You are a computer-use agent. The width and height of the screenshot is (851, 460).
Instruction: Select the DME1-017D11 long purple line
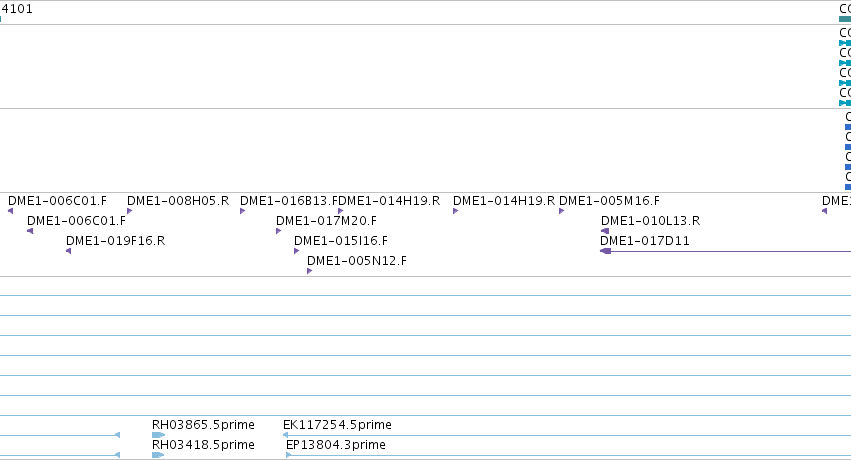tap(731, 251)
